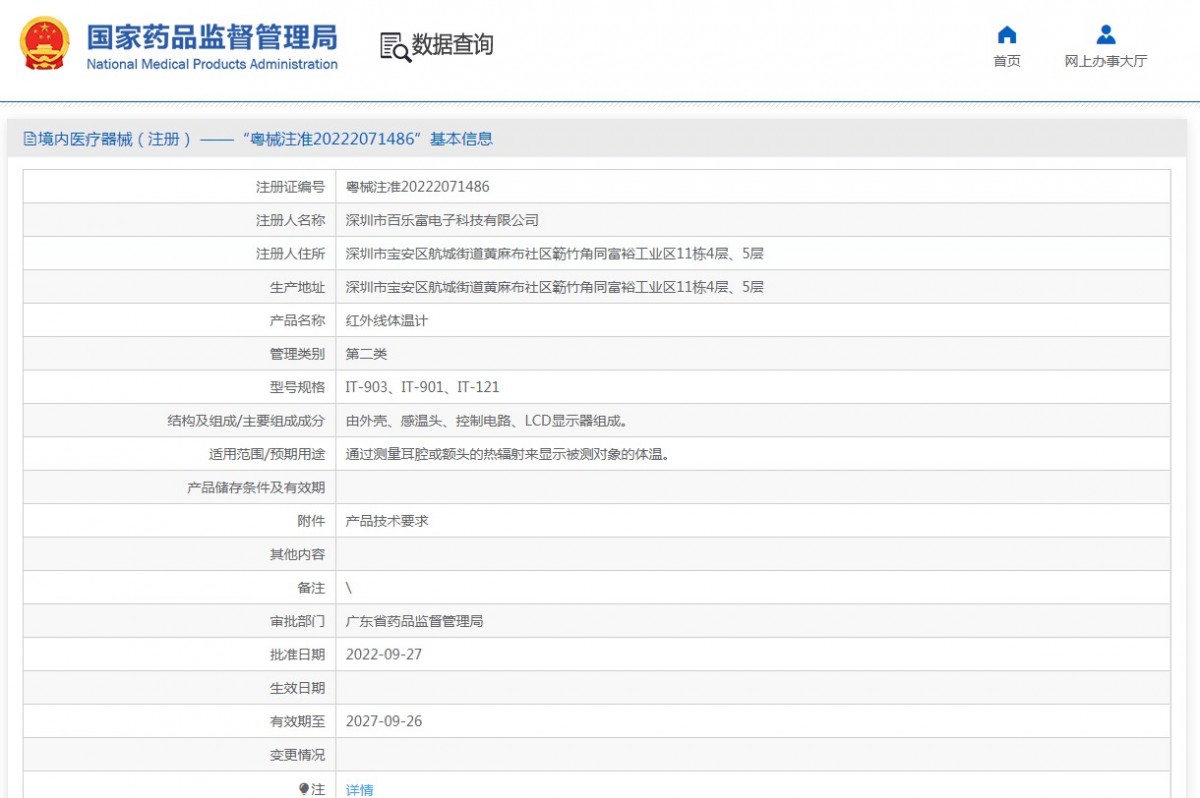Screen dimensions: 1200x798
Task: Click the 产品技术要求 attachment entry
Action: click(x=387, y=521)
